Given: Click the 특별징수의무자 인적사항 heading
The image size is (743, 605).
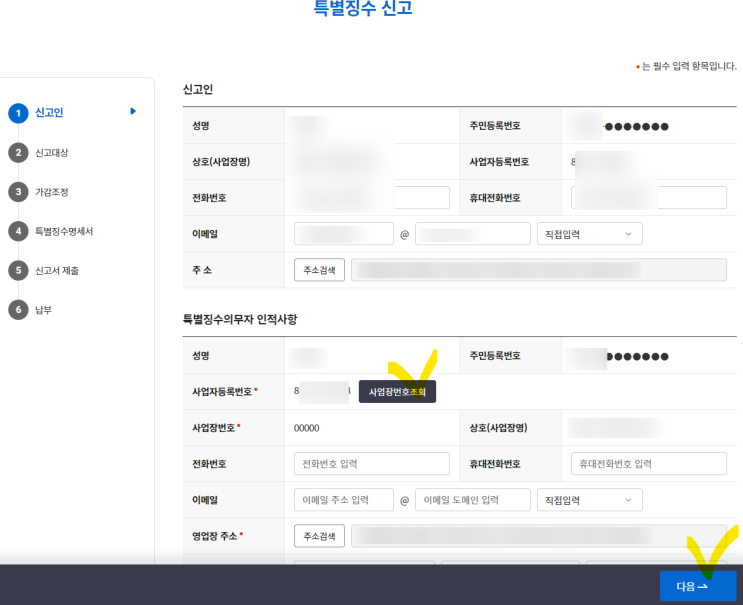Looking at the screenshot, I should [240, 319].
